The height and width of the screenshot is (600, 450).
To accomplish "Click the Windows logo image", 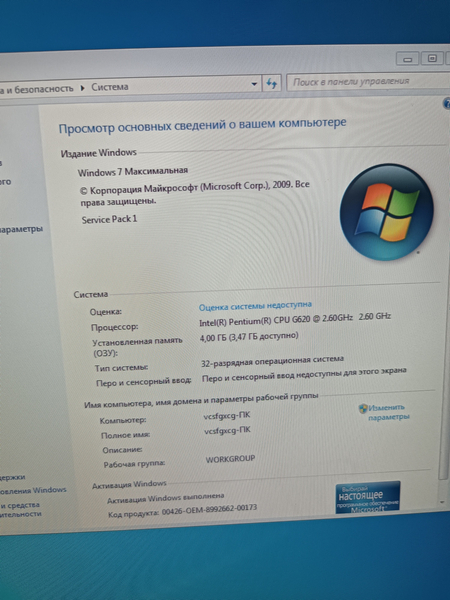I will click(386, 212).
